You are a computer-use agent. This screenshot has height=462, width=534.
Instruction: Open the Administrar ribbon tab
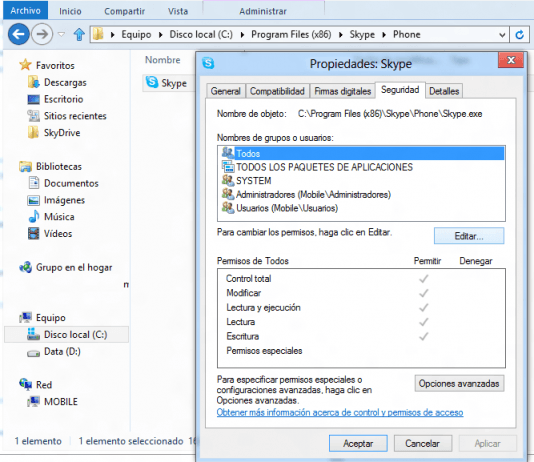(263, 11)
